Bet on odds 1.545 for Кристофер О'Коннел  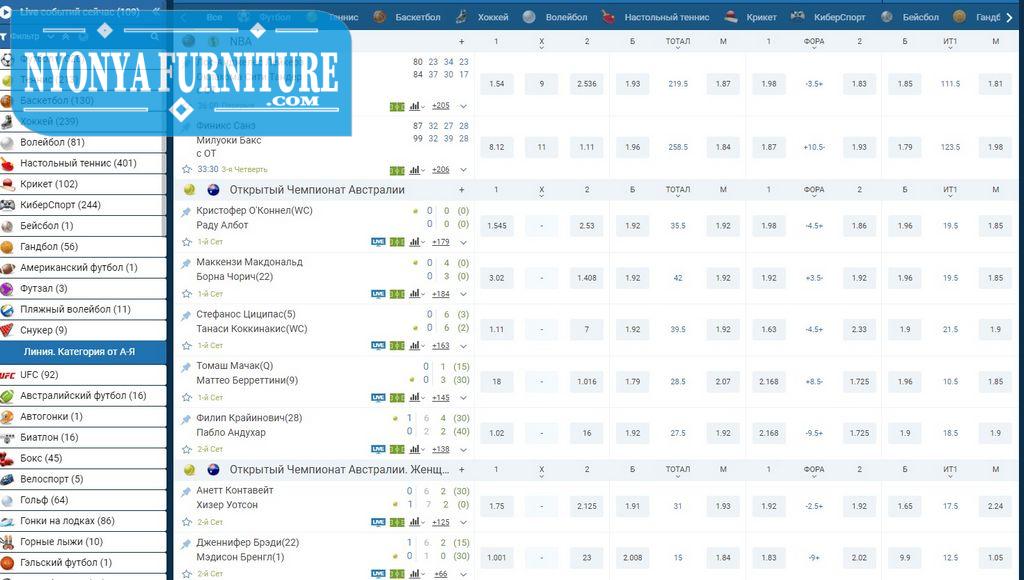point(496,226)
